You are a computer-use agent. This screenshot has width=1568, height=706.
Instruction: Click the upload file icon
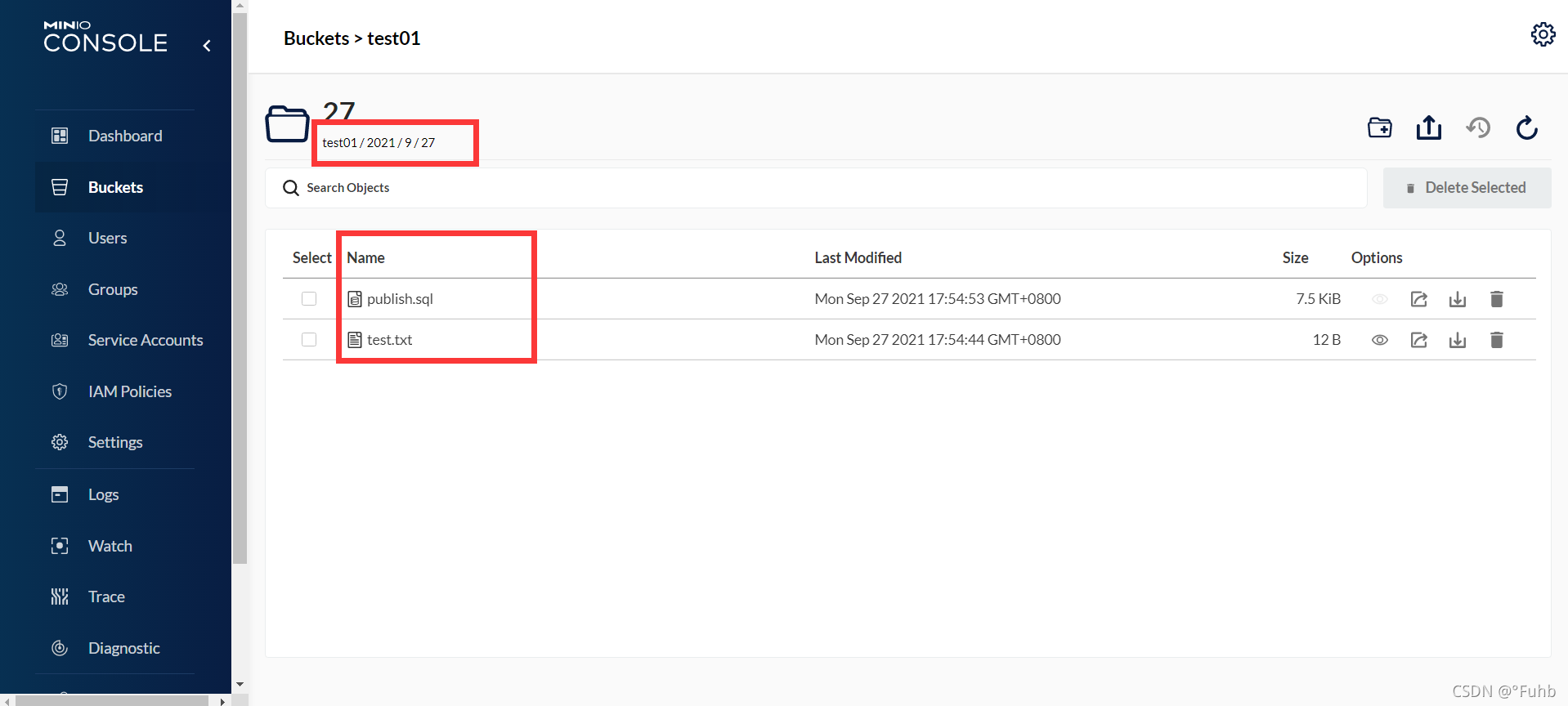click(x=1429, y=127)
